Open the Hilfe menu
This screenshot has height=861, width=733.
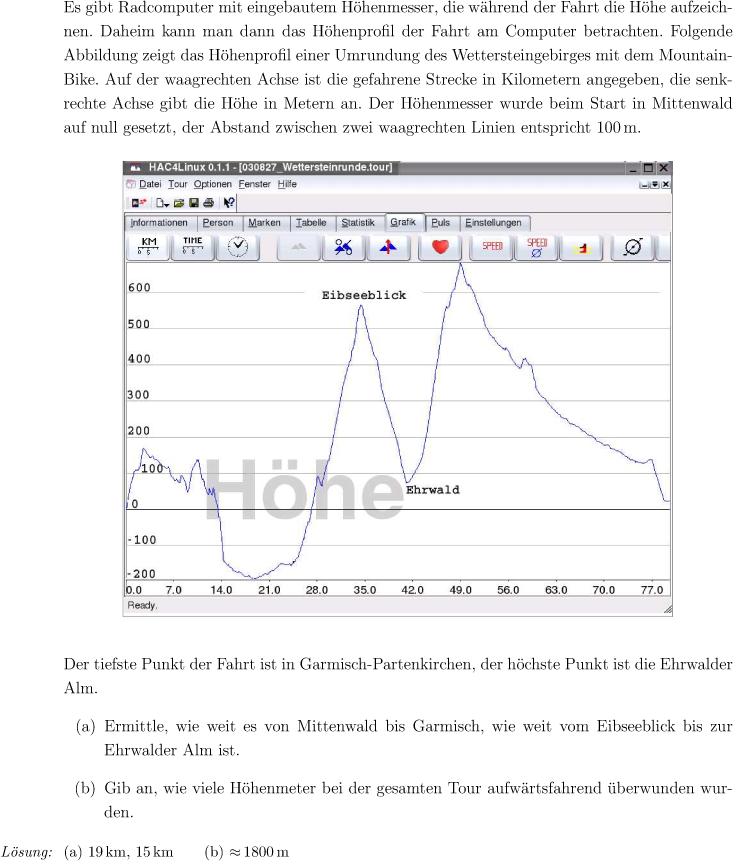coord(287,184)
